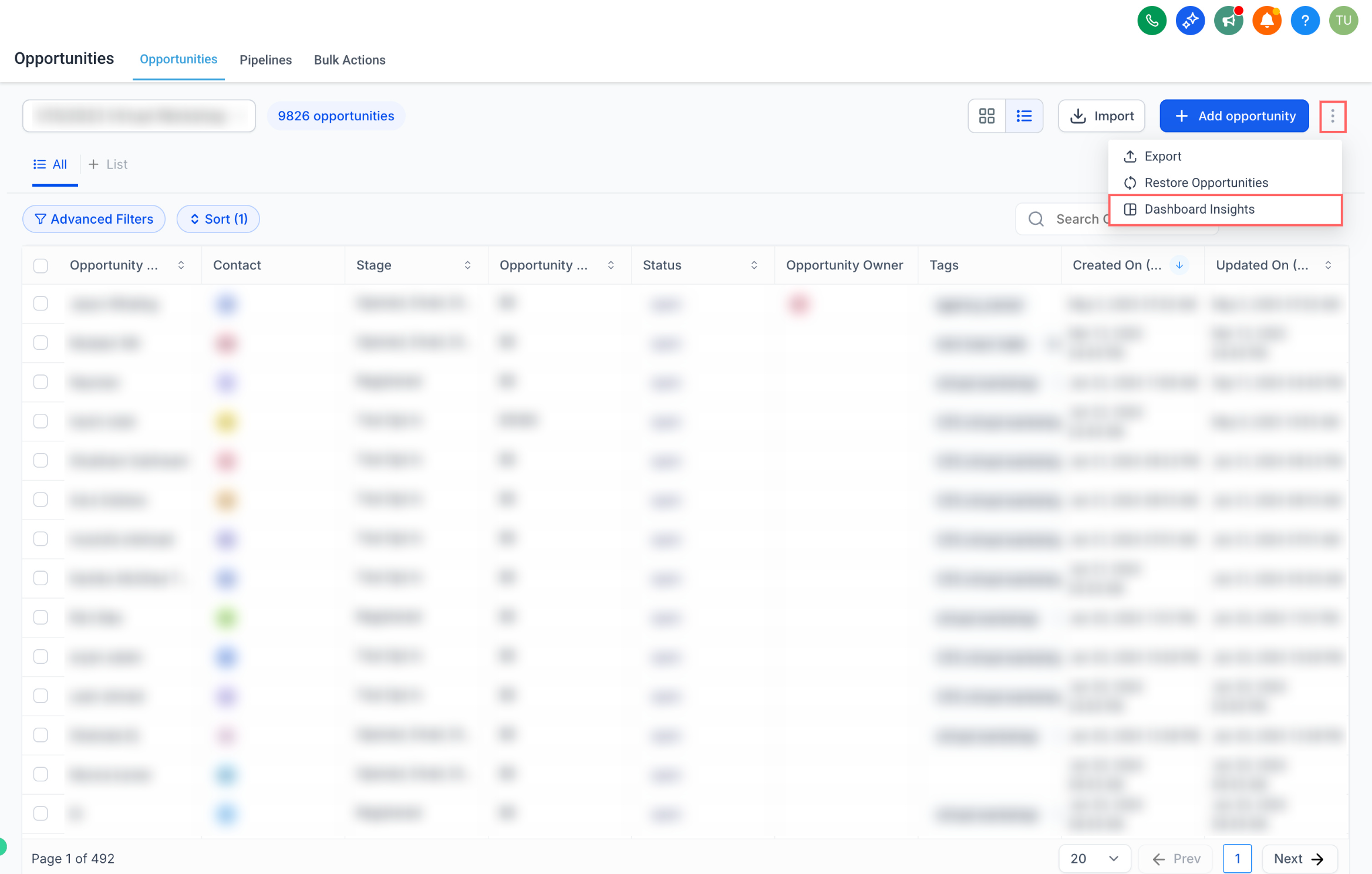Open the three-dot more options menu
Viewport: 1372px width, 874px height.
click(1333, 116)
